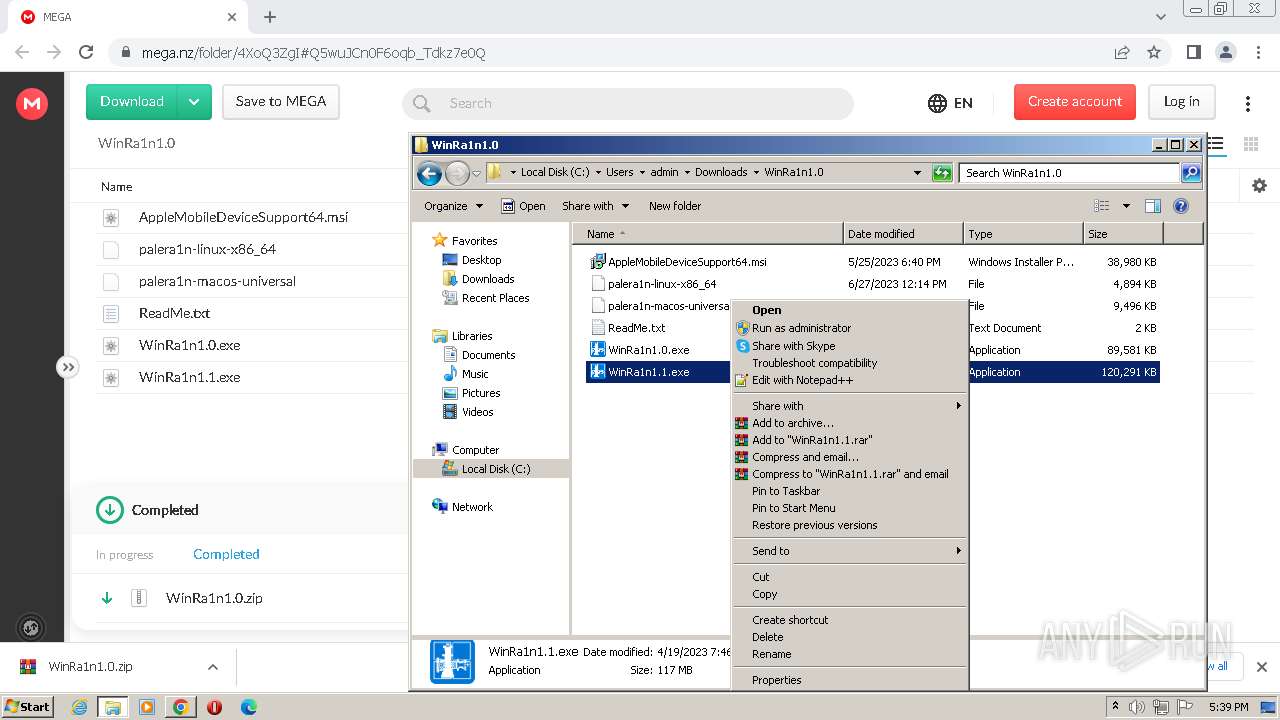Click the Explorer change view icon
The image size is (1280, 720).
tap(1102, 206)
